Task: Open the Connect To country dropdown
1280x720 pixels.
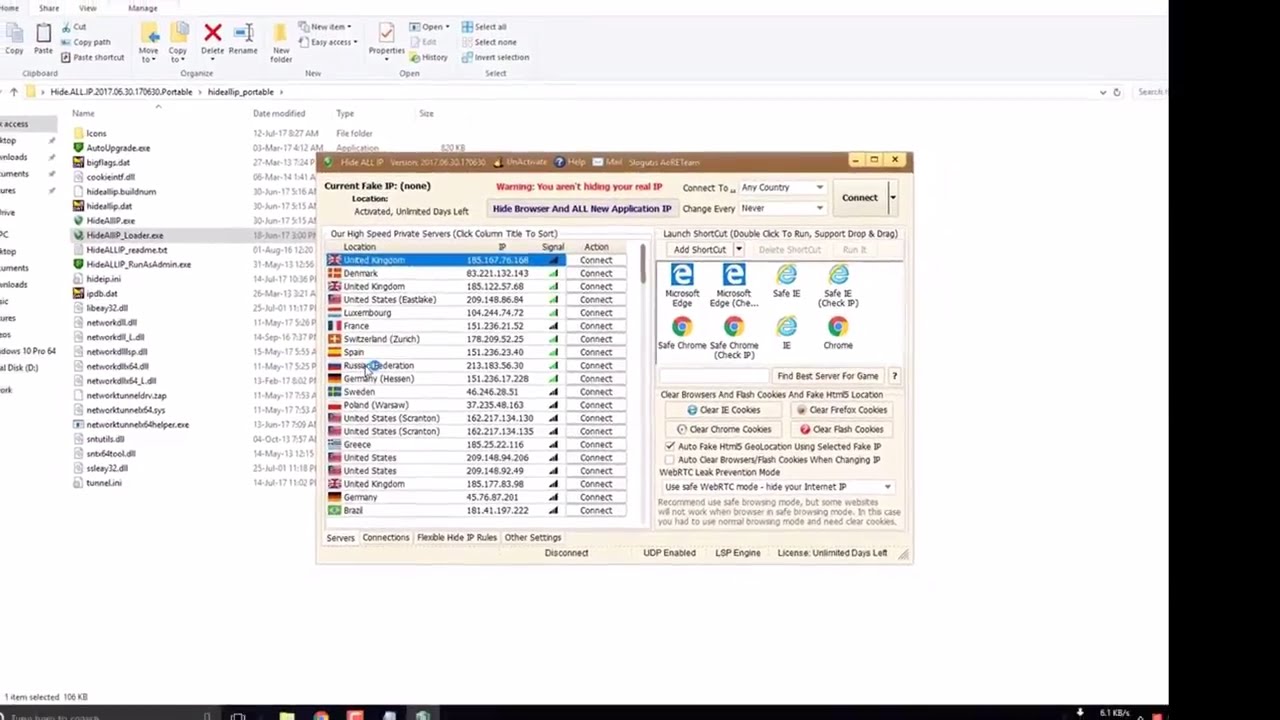Action: point(782,187)
